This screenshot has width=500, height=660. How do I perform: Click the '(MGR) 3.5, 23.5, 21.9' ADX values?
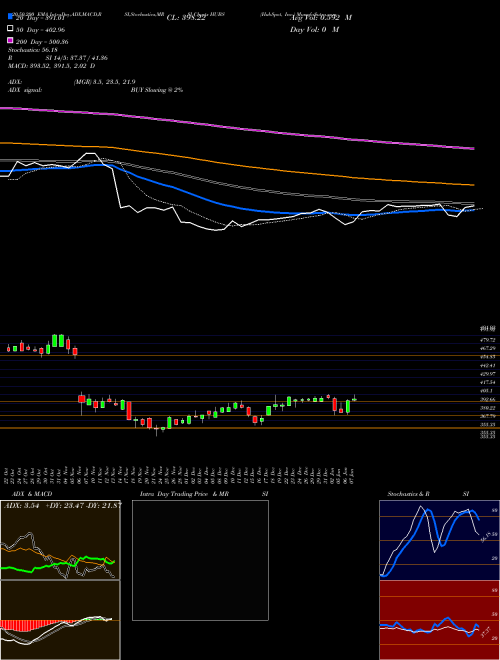[x=104, y=82]
